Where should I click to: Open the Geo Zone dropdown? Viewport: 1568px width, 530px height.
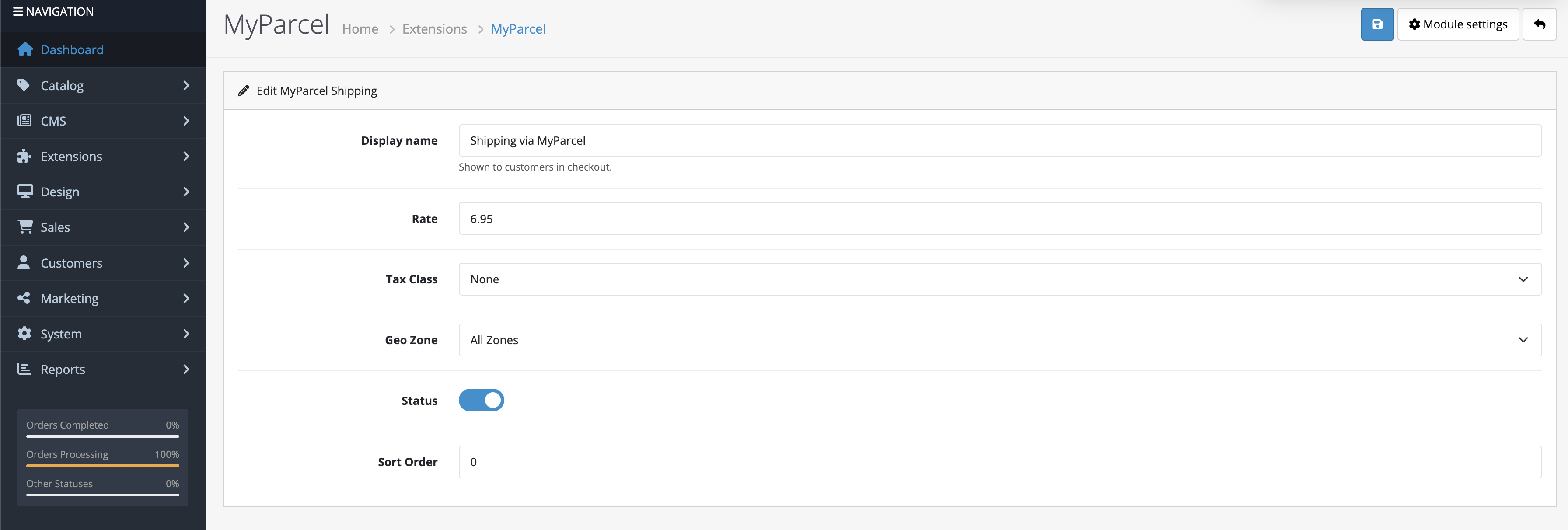[x=999, y=340]
